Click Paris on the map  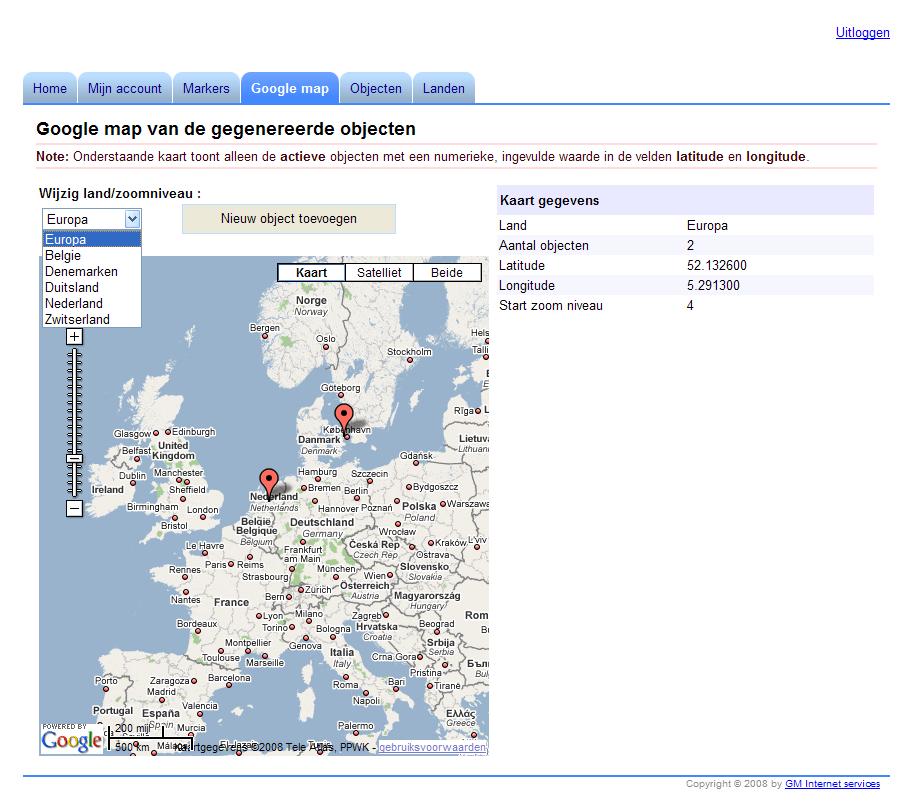[x=215, y=564]
